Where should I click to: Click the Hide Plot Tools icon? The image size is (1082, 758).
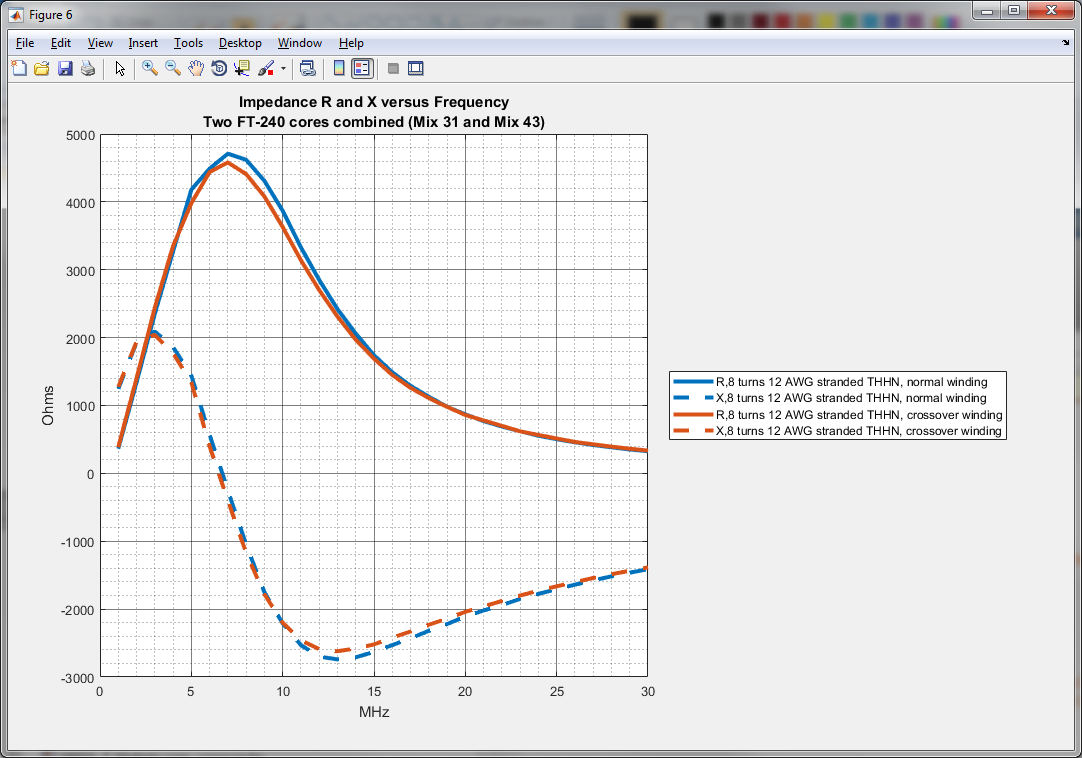coord(393,68)
